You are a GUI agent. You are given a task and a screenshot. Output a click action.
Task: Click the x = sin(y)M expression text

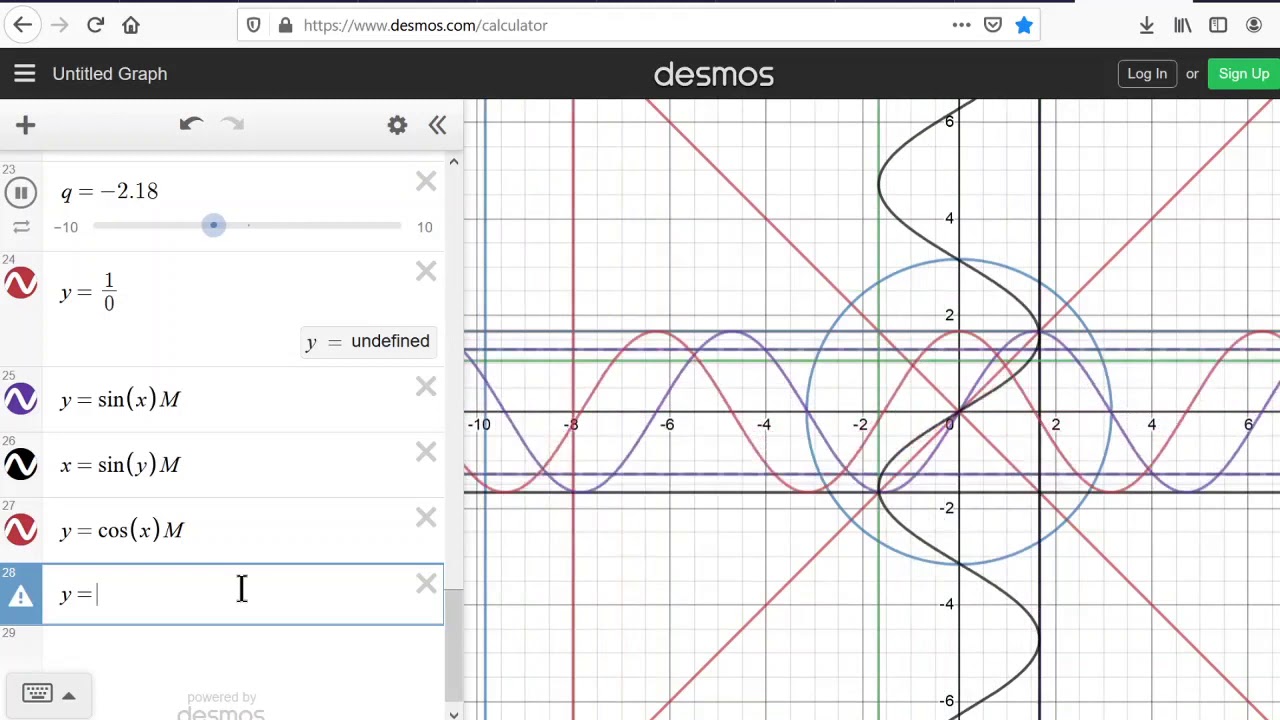coord(120,465)
